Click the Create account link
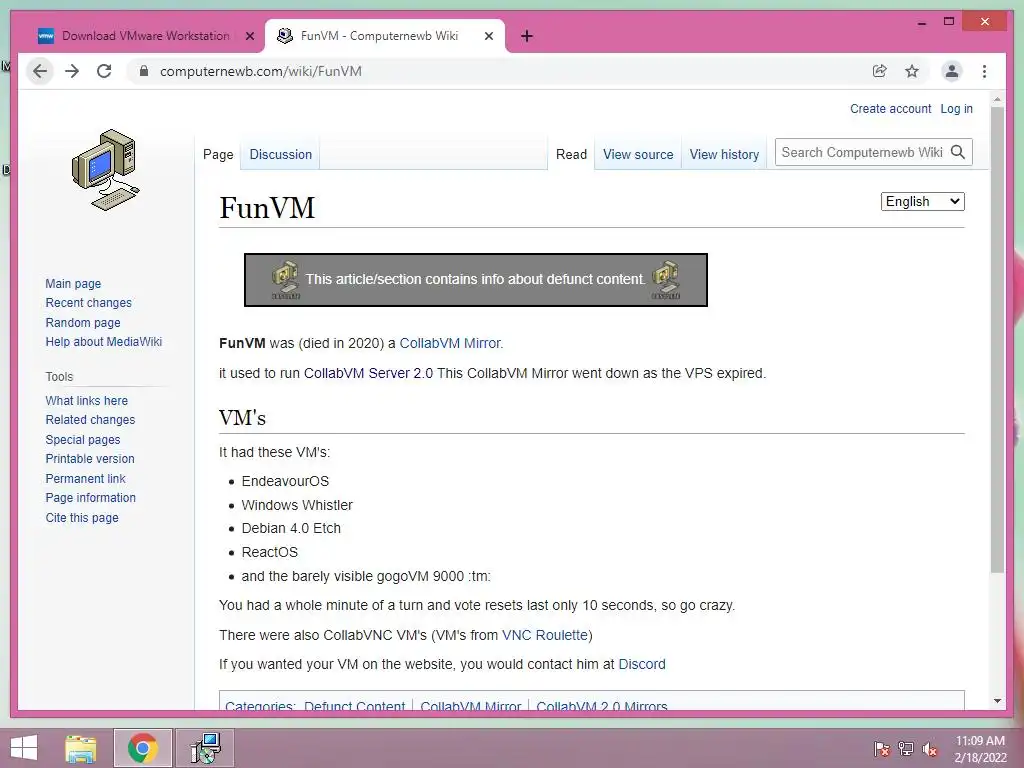 pyautogui.click(x=891, y=109)
